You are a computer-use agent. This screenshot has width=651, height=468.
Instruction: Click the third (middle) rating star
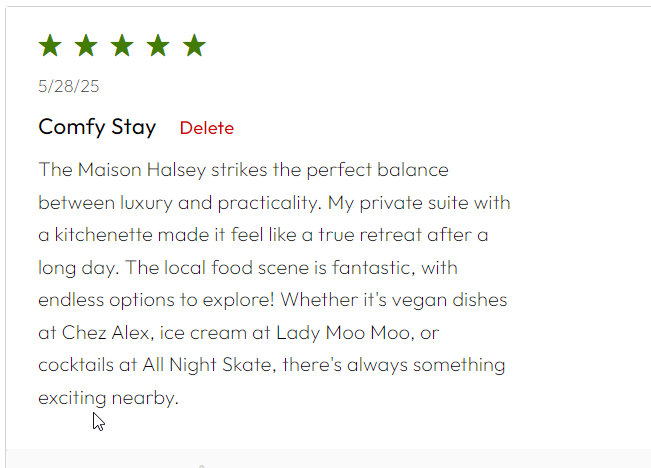point(122,45)
